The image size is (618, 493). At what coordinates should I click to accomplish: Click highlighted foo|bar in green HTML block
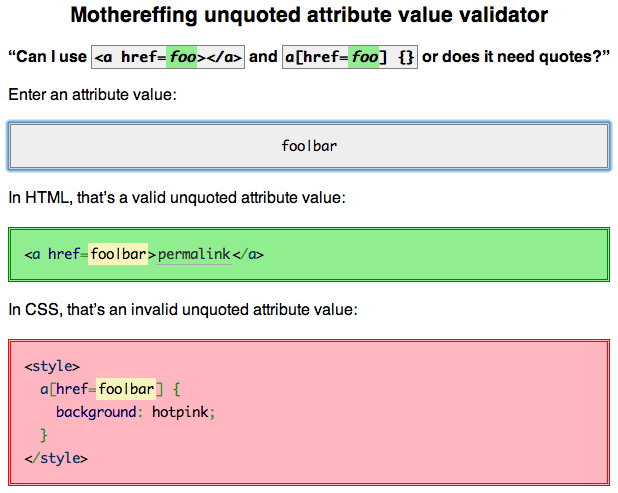118,254
